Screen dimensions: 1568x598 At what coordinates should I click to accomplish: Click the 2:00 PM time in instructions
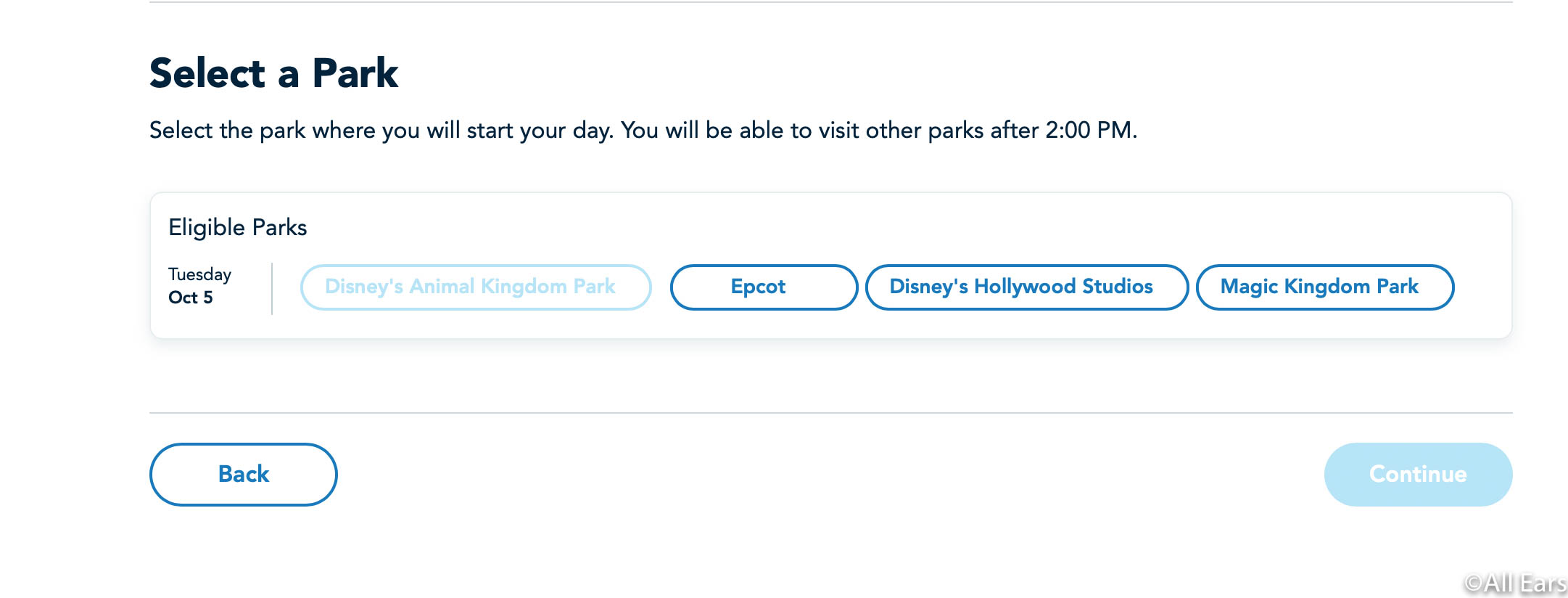click(1089, 130)
